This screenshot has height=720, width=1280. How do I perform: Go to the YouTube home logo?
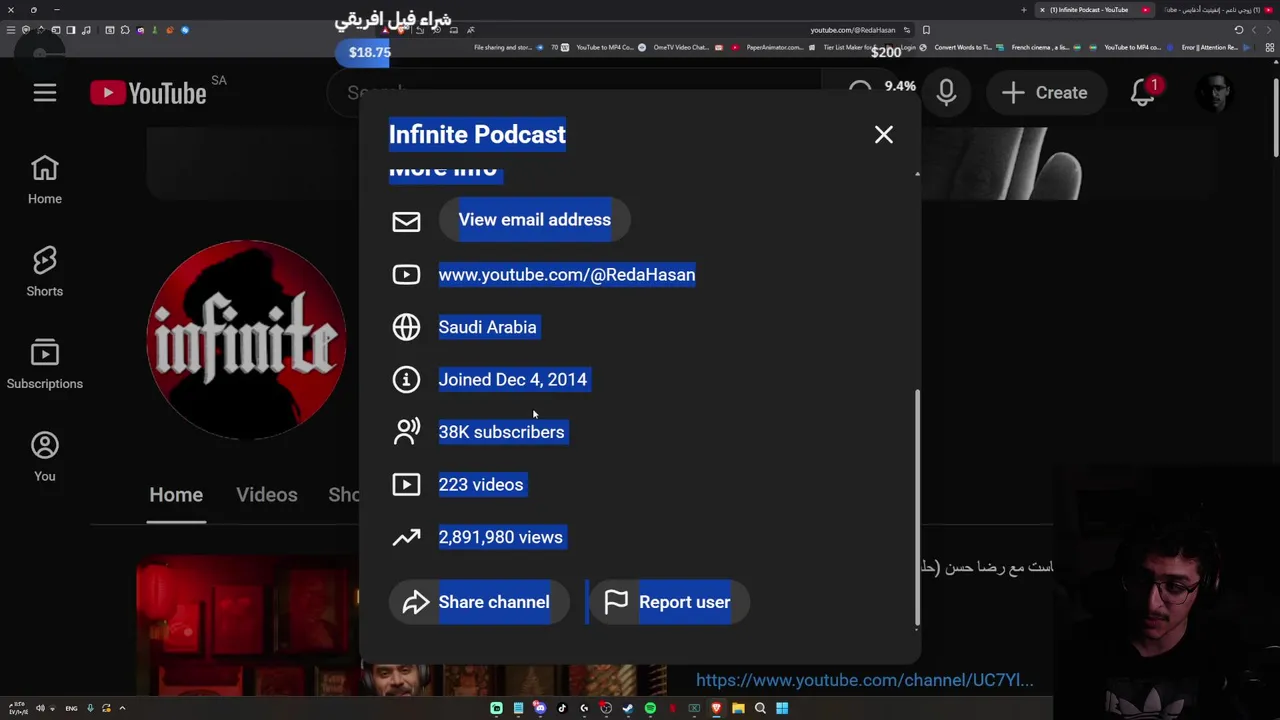pos(148,93)
